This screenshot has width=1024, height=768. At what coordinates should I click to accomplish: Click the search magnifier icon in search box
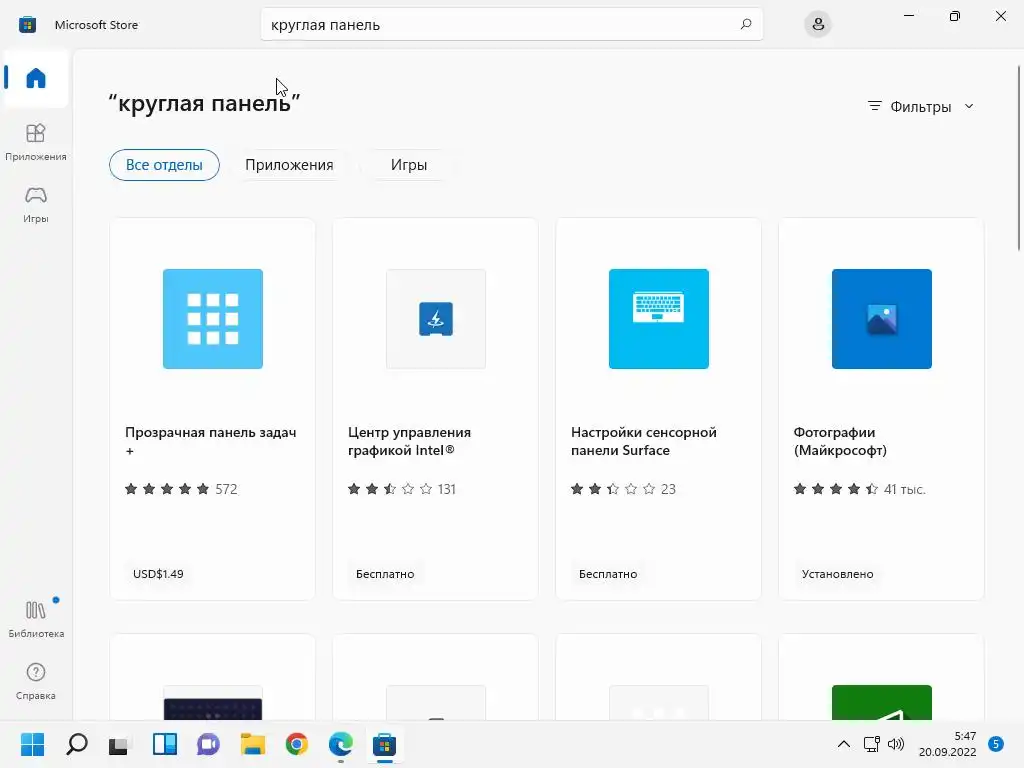(746, 24)
